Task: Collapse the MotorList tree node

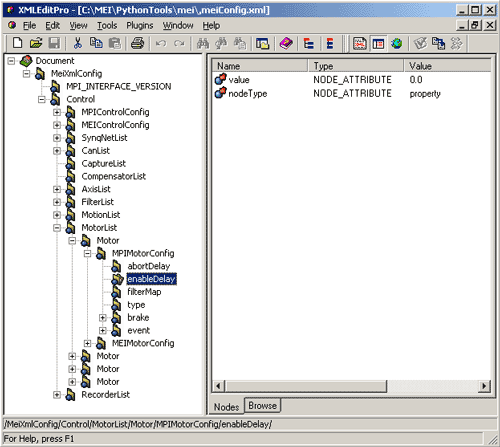Action: click(57, 228)
